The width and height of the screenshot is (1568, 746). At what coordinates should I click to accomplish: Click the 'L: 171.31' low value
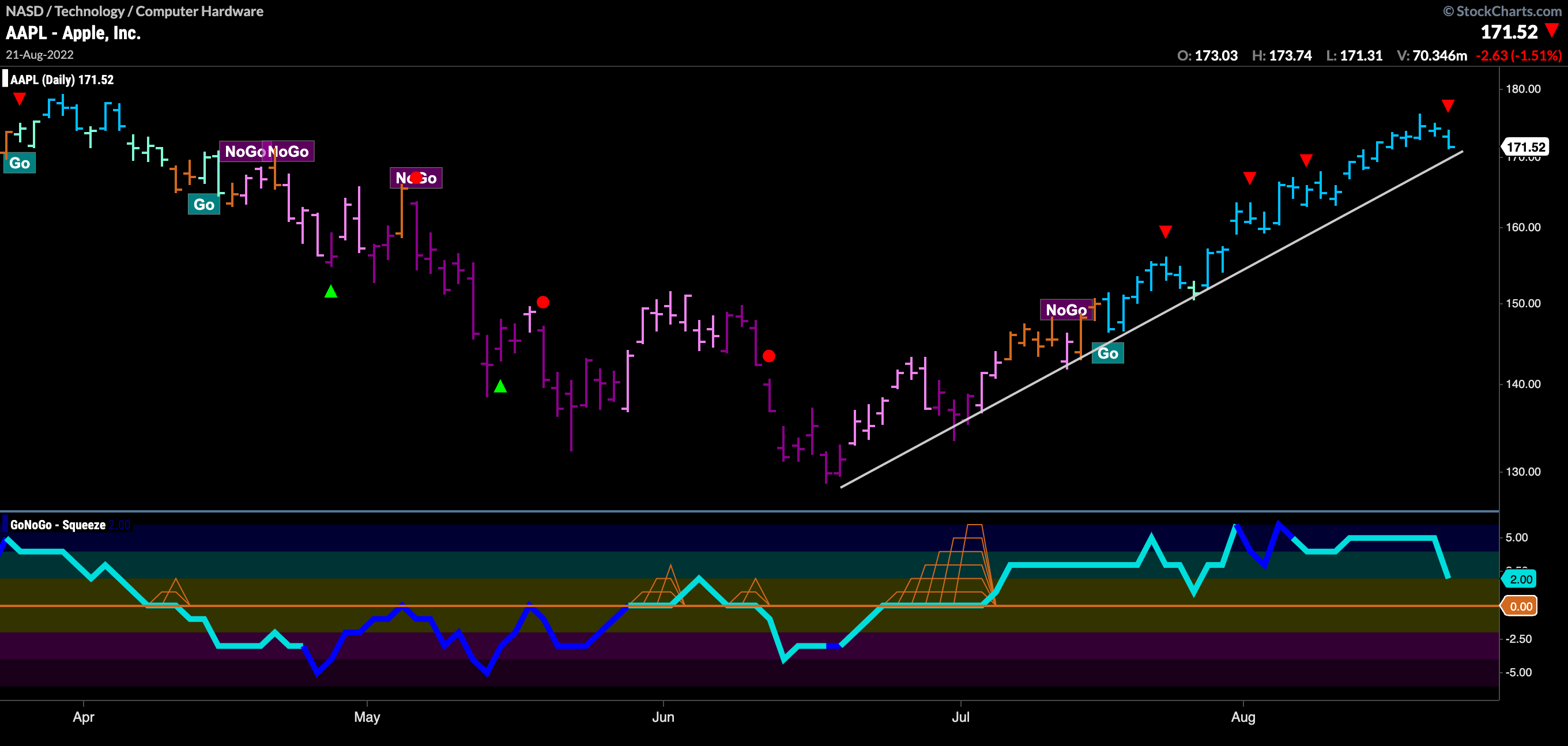point(1354,55)
